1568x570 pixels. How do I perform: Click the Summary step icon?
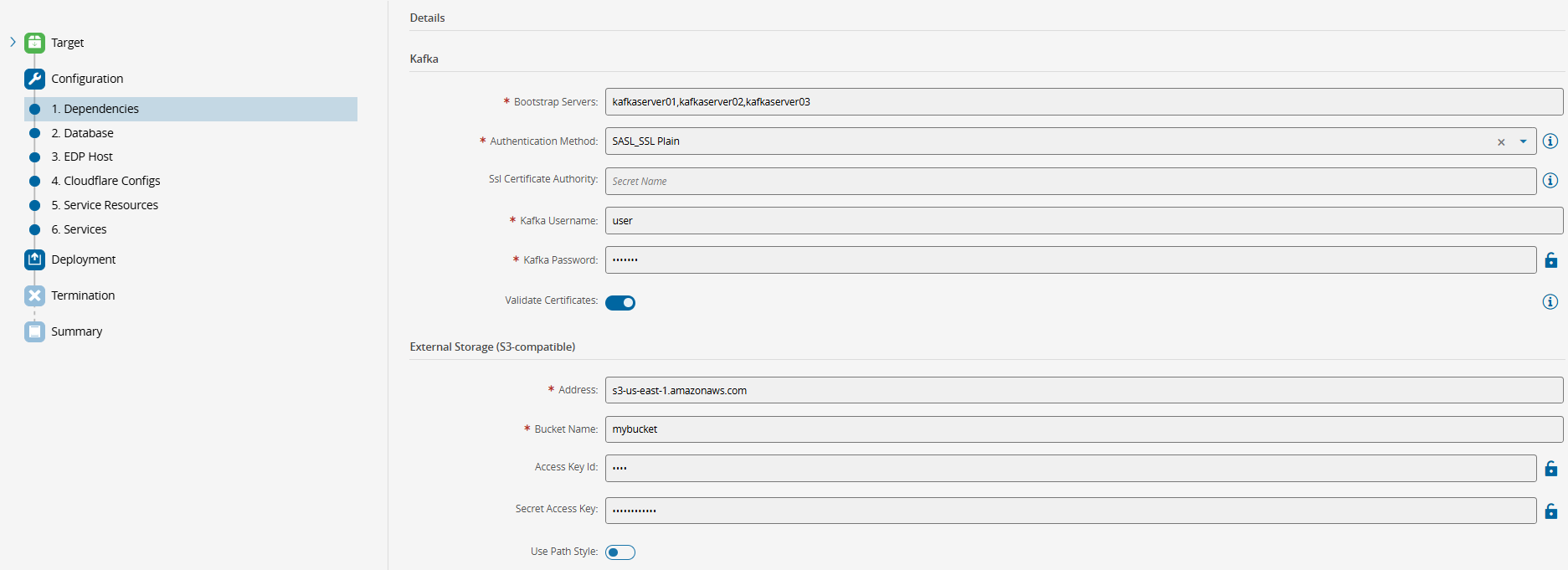tap(34, 331)
